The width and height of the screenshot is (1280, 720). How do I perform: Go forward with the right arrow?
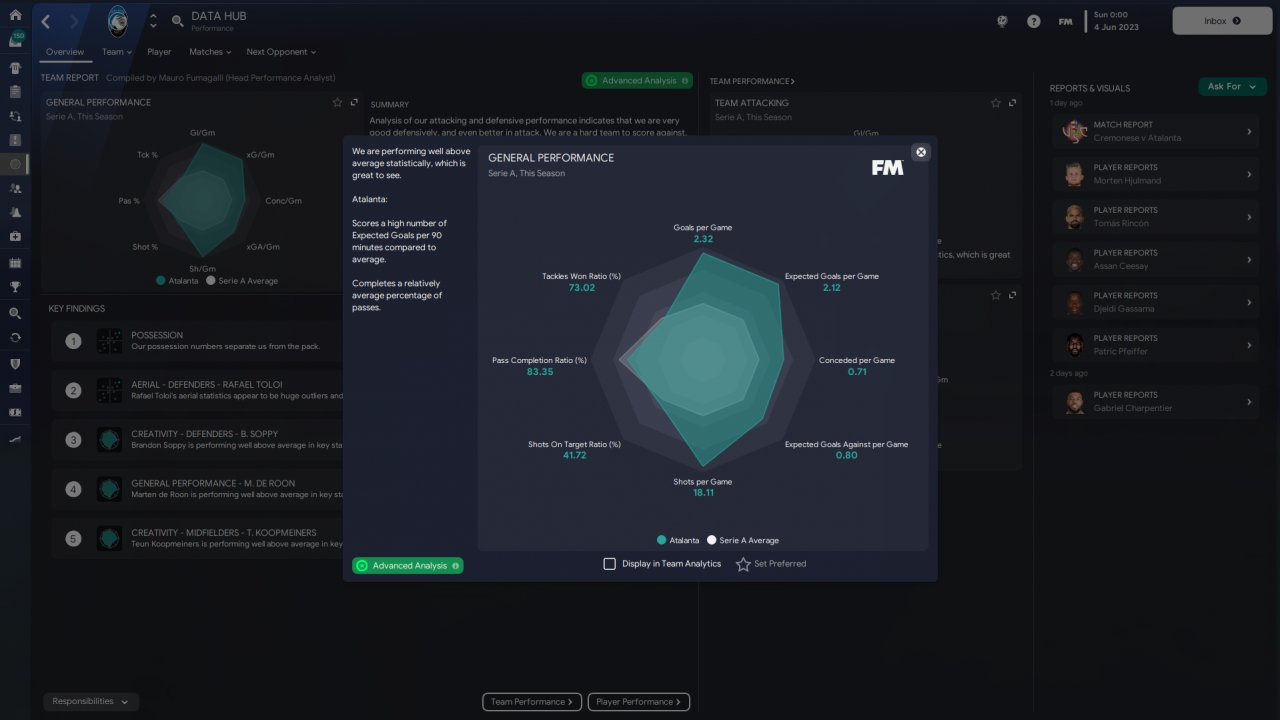[x=74, y=21]
